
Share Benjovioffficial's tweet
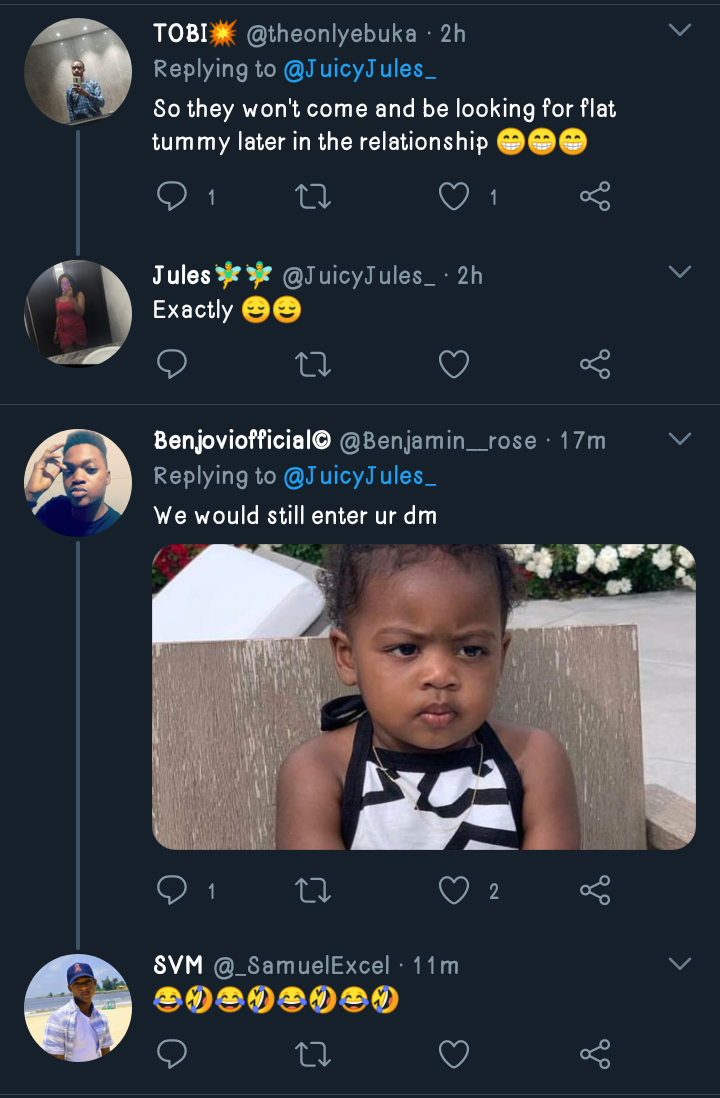click(x=595, y=890)
